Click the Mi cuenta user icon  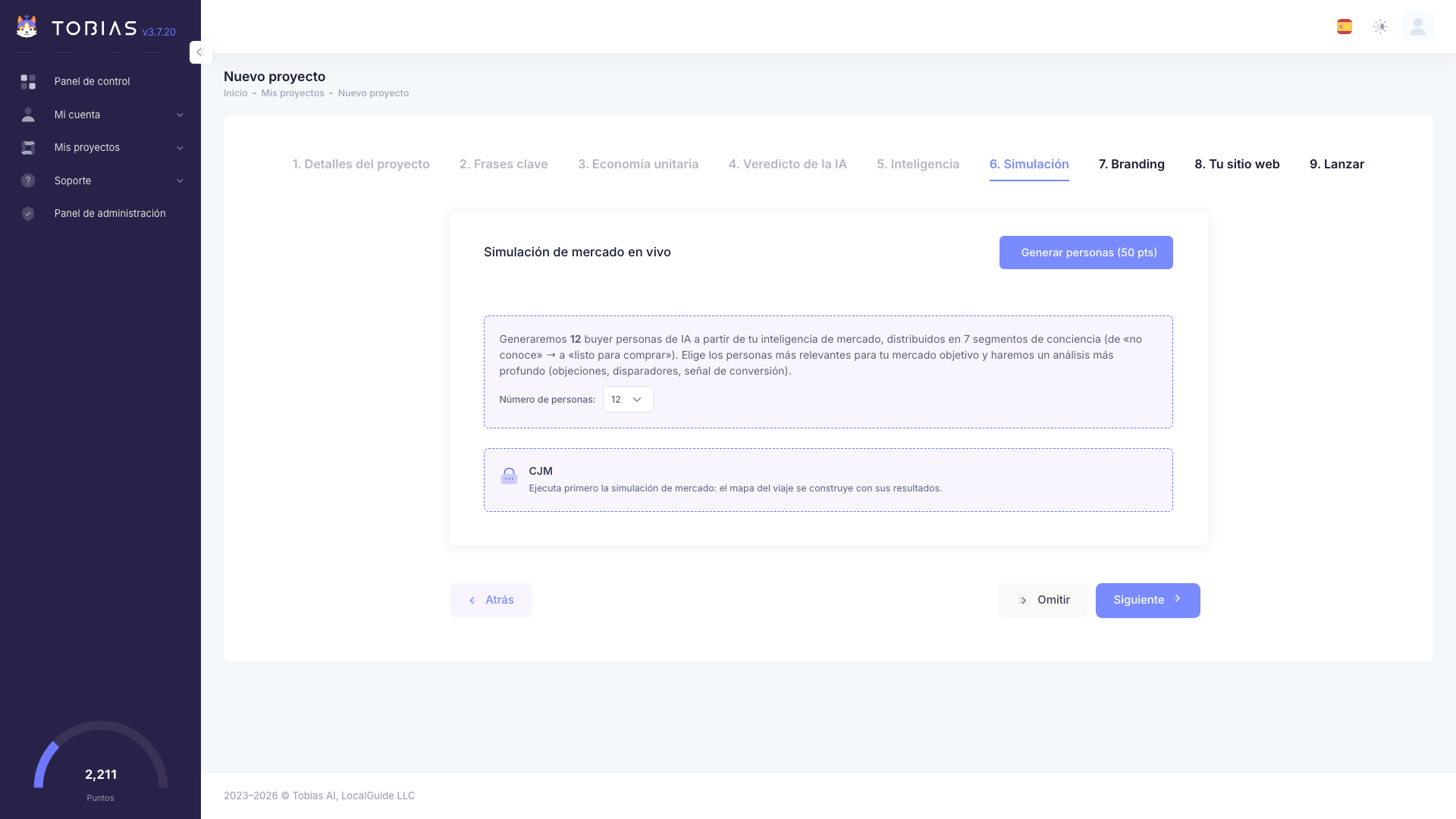28,115
